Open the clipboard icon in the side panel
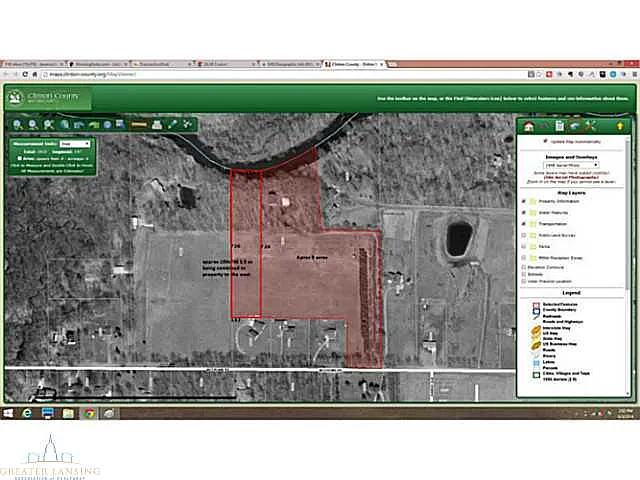This screenshot has height=480, width=640. tap(560, 125)
